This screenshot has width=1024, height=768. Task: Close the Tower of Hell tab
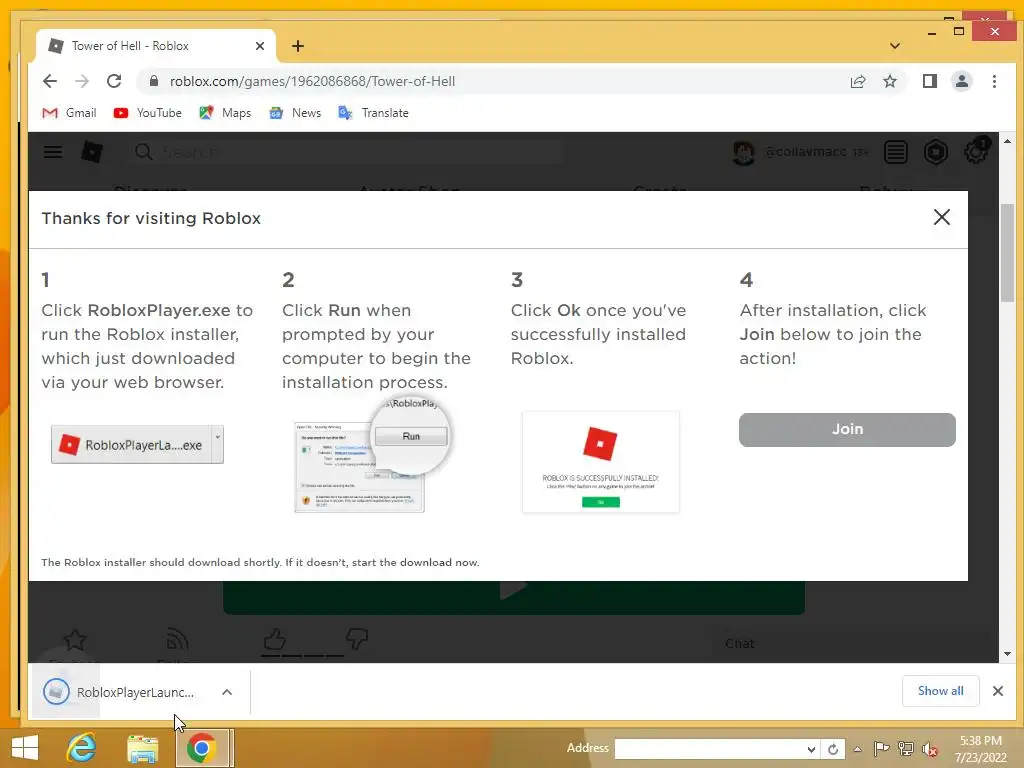pyautogui.click(x=260, y=46)
